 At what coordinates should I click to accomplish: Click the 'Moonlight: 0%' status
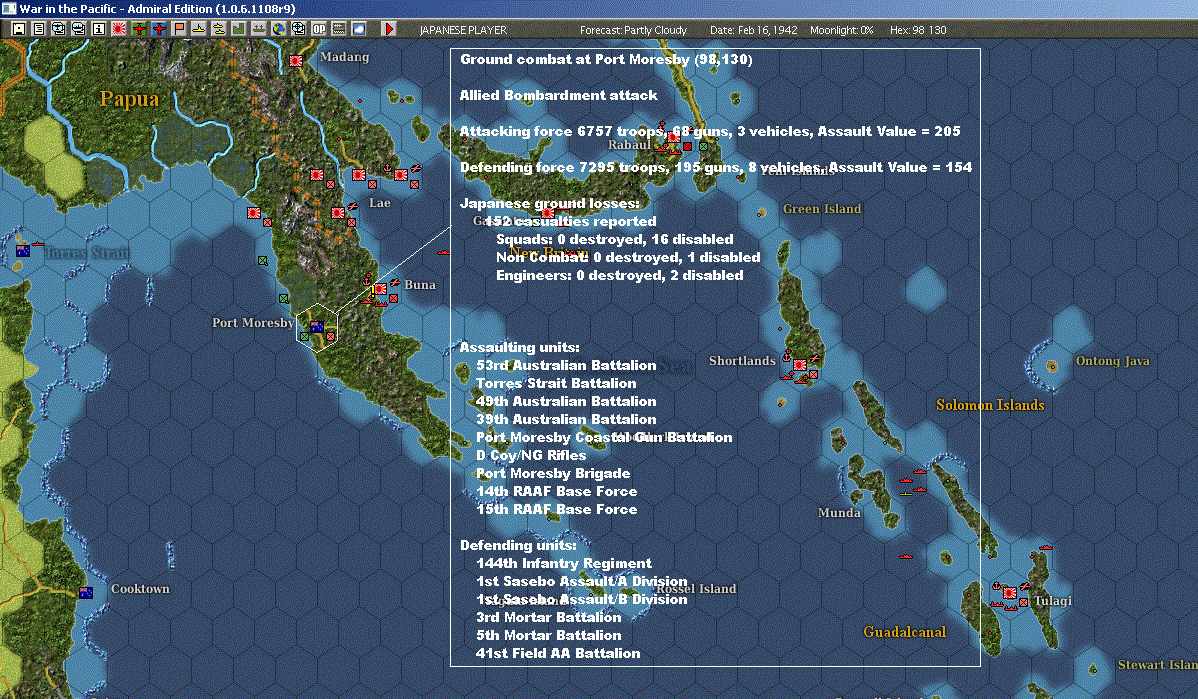click(x=841, y=30)
